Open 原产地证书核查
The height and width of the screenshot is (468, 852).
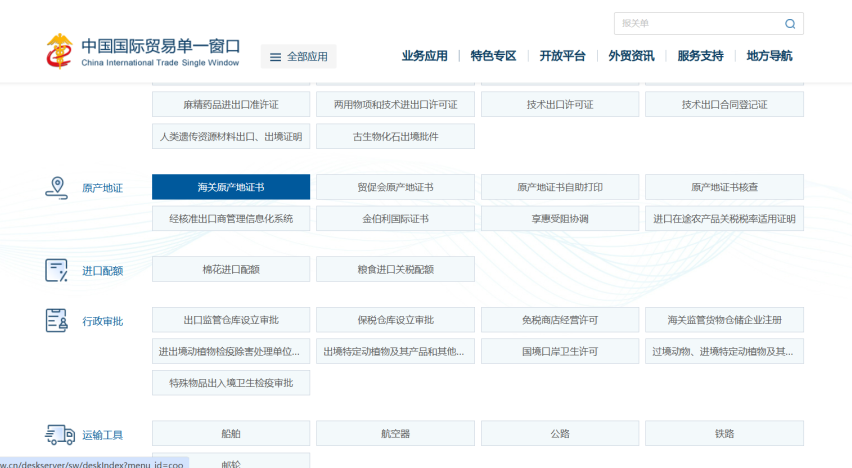click(x=724, y=187)
